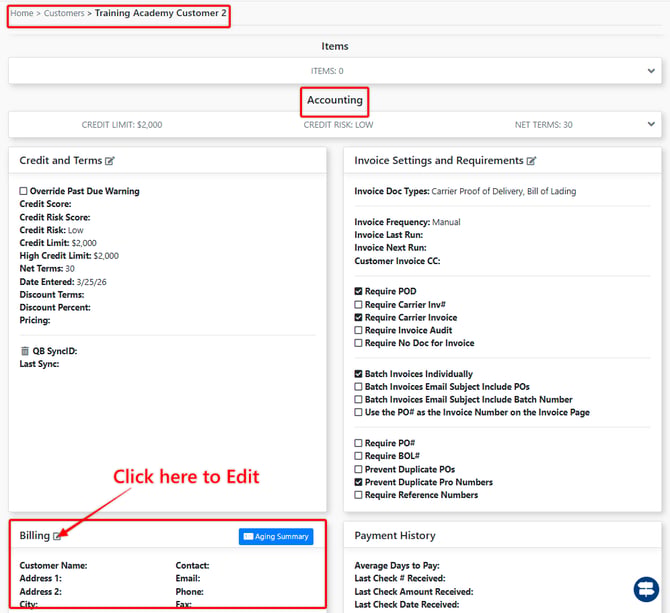Screen dimensions: 670x613
Task: Enable Batch Invoices Email Subject Include Batch Number
Action: [x=359, y=399]
